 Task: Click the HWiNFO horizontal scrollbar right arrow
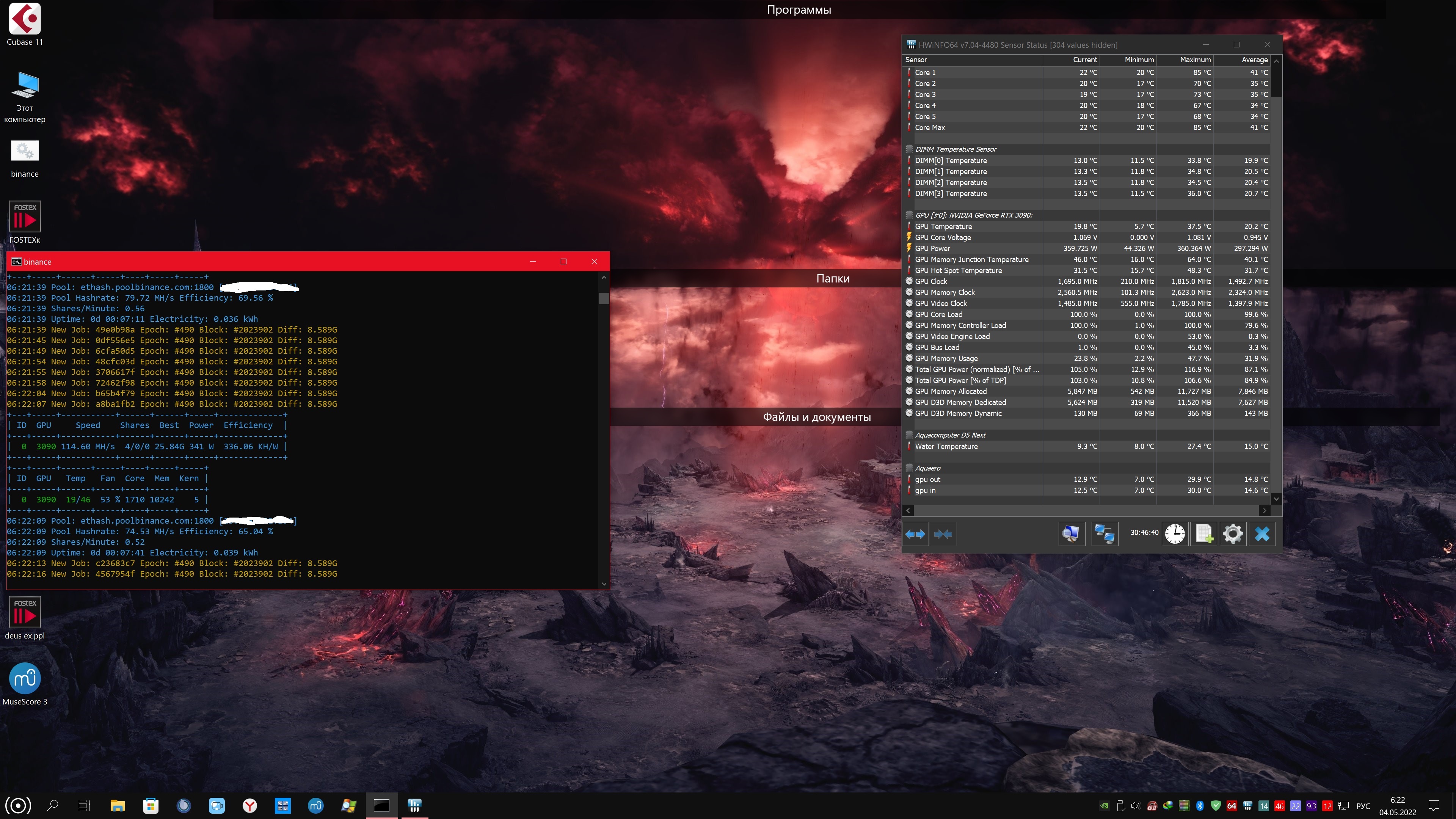pyautogui.click(x=1265, y=510)
